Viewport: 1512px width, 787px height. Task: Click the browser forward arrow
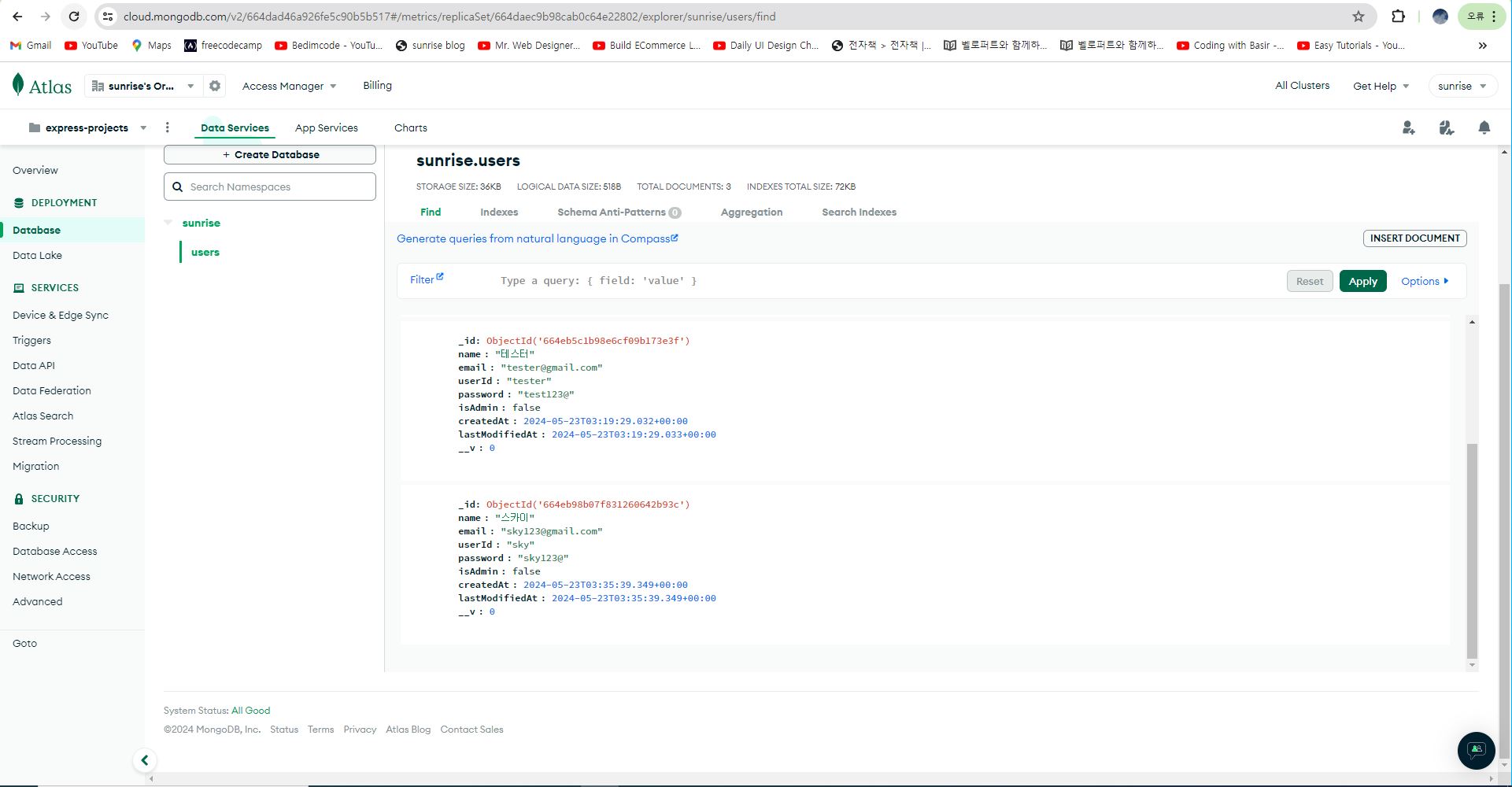coord(46,17)
